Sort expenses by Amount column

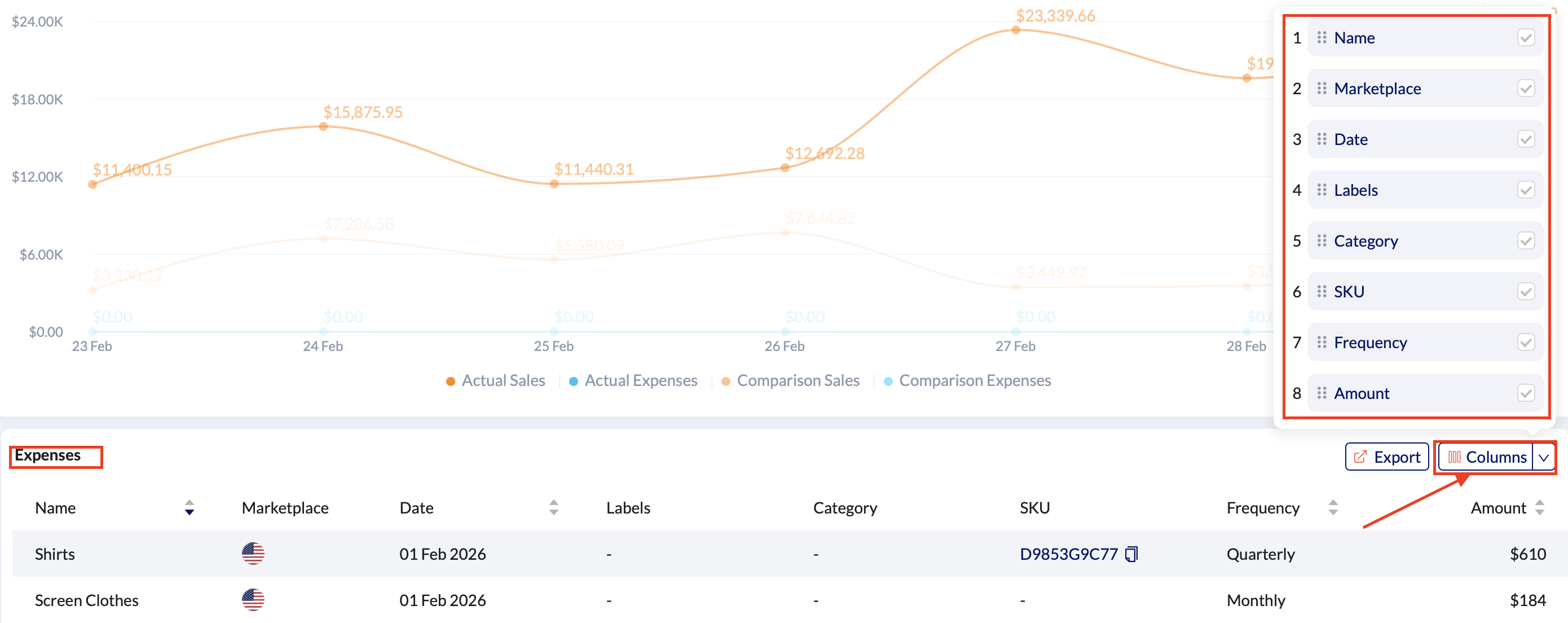pyautogui.click(x=1539, y=507)
